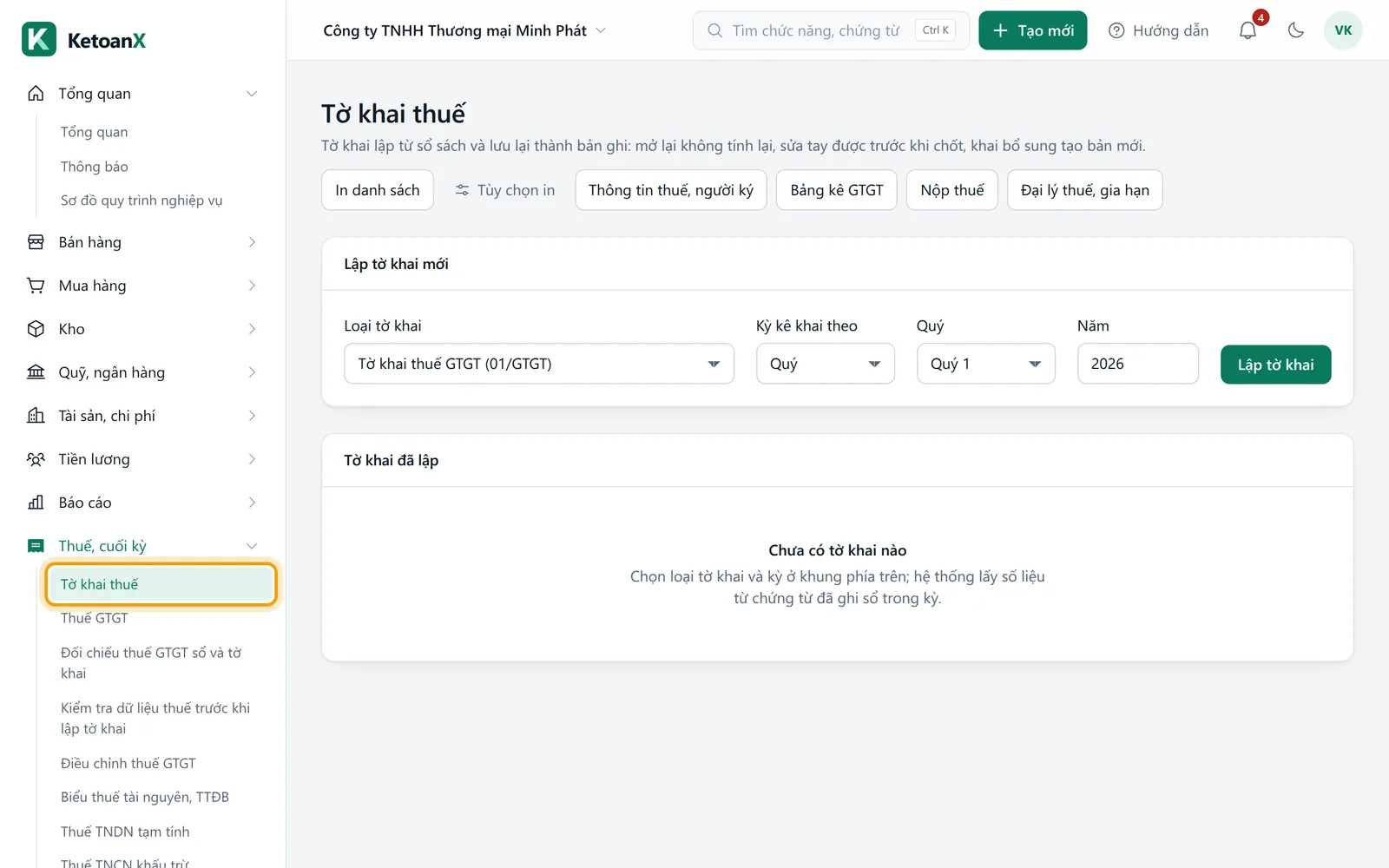
Task: Click the Năm year input field
Action: point(1138,364)
